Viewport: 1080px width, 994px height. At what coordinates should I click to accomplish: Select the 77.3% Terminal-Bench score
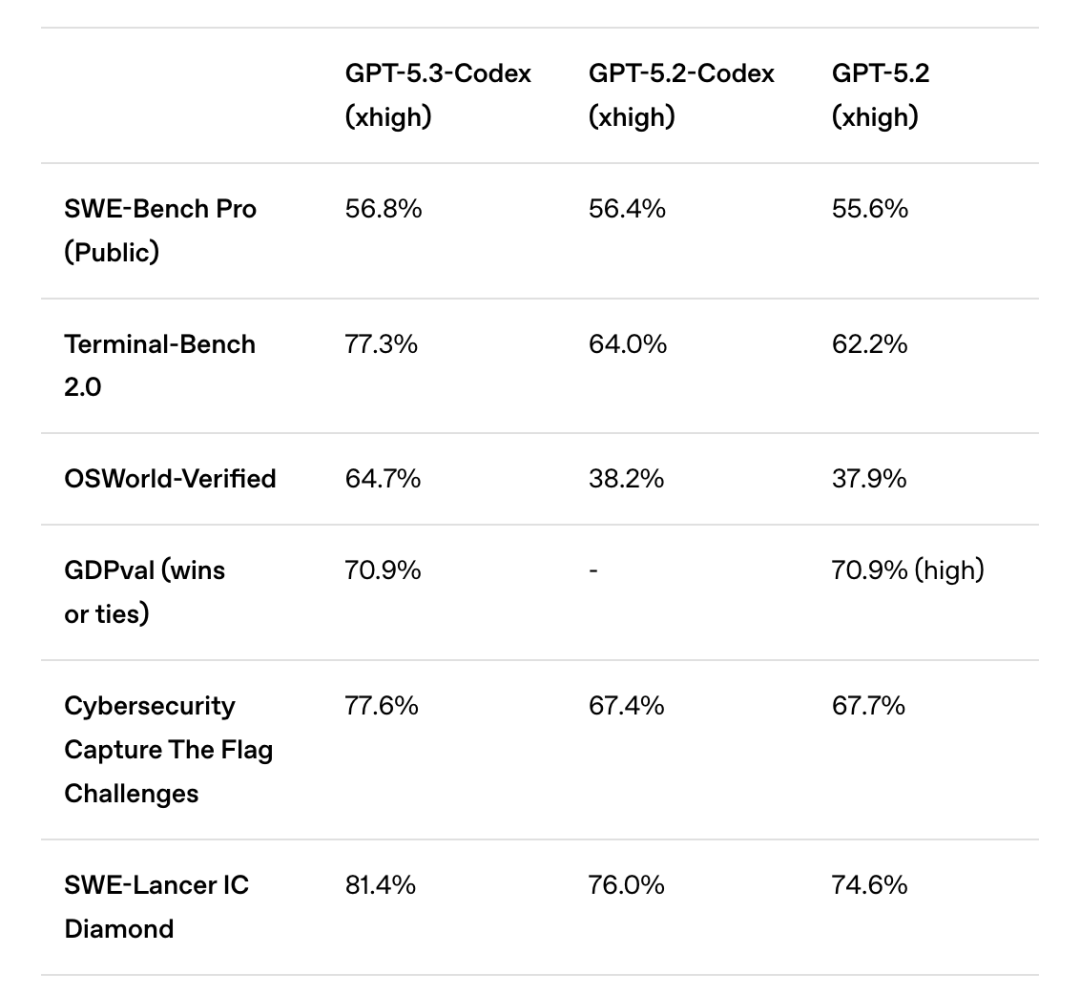coord(381,344)
